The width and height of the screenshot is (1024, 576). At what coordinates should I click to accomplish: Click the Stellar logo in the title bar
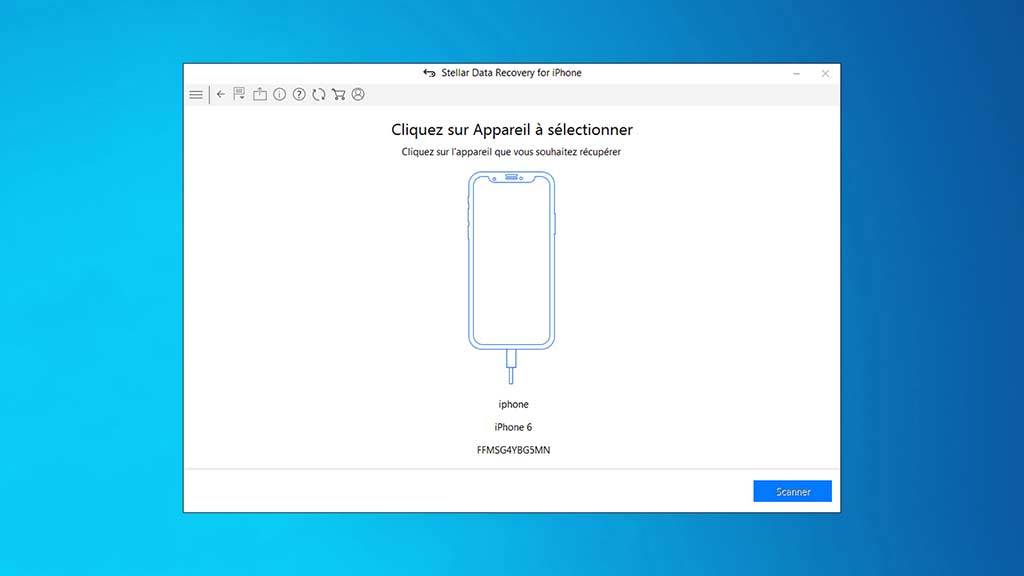tap(429, 73)
